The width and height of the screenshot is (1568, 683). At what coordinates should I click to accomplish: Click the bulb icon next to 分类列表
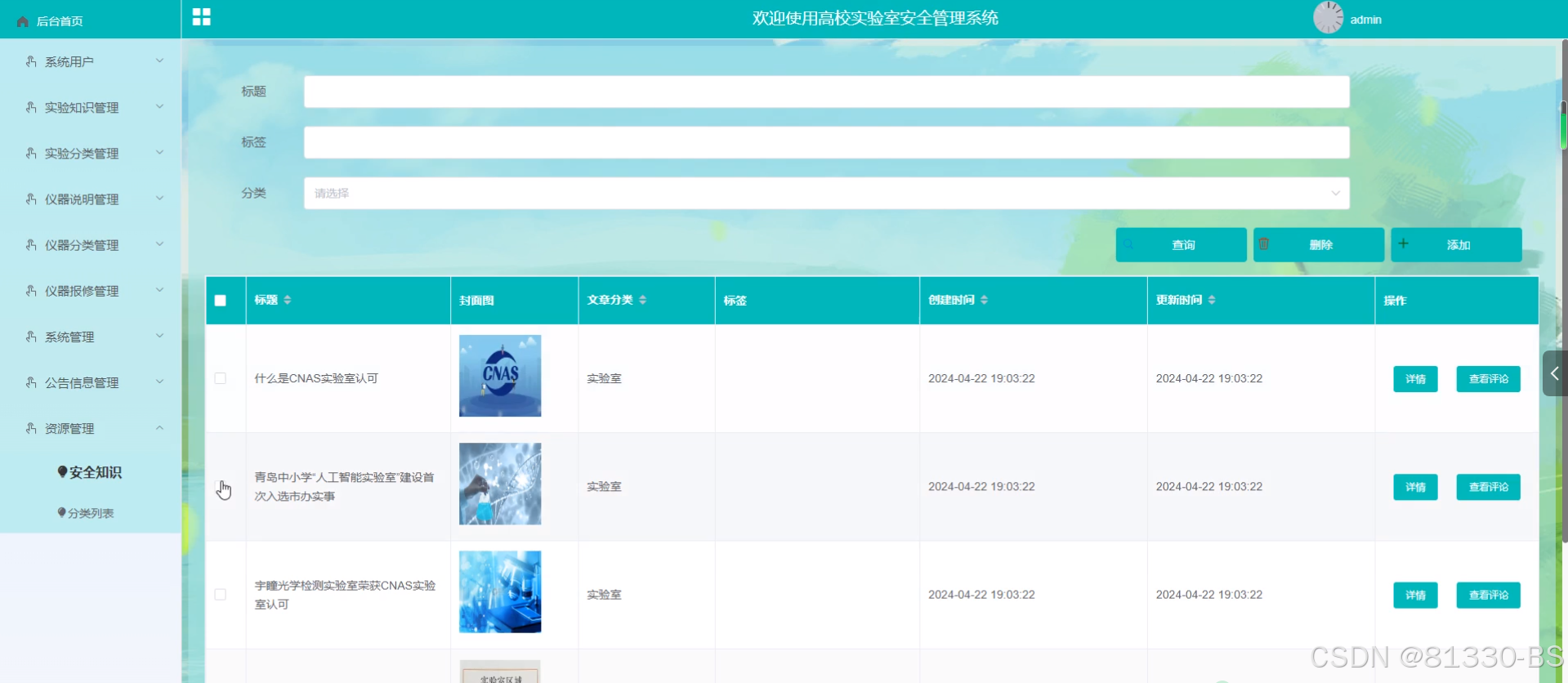tap(61, 512)
